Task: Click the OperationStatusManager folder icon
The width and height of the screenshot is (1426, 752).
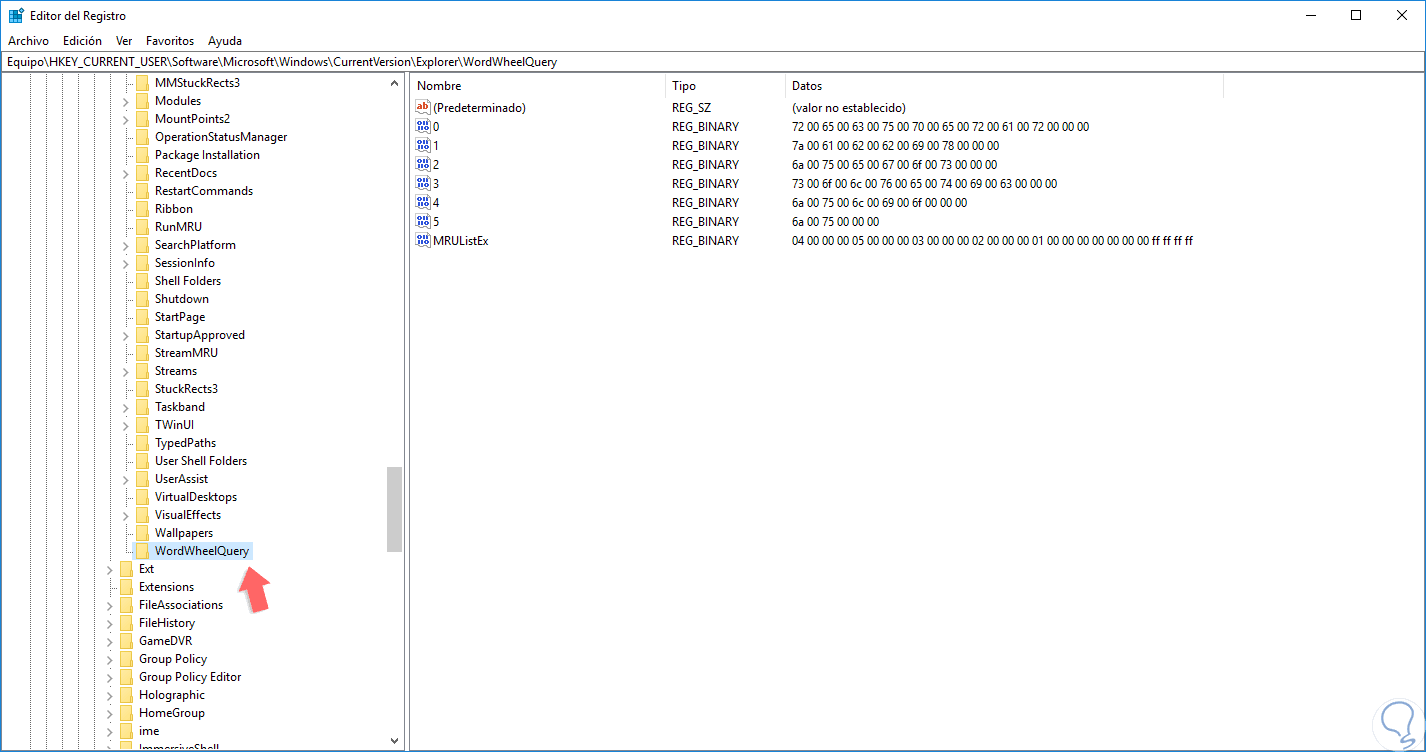Action: [142, 137]
